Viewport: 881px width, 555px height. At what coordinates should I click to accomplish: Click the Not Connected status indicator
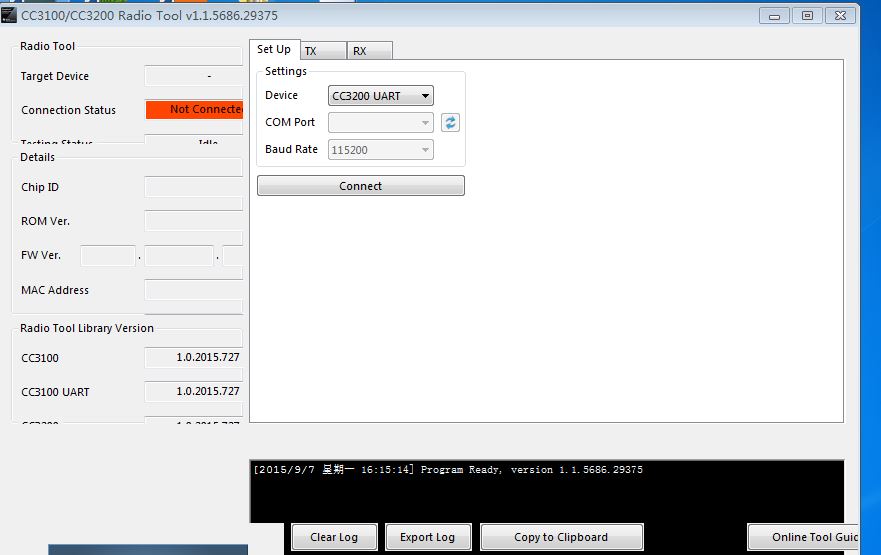tap(194, 110)
